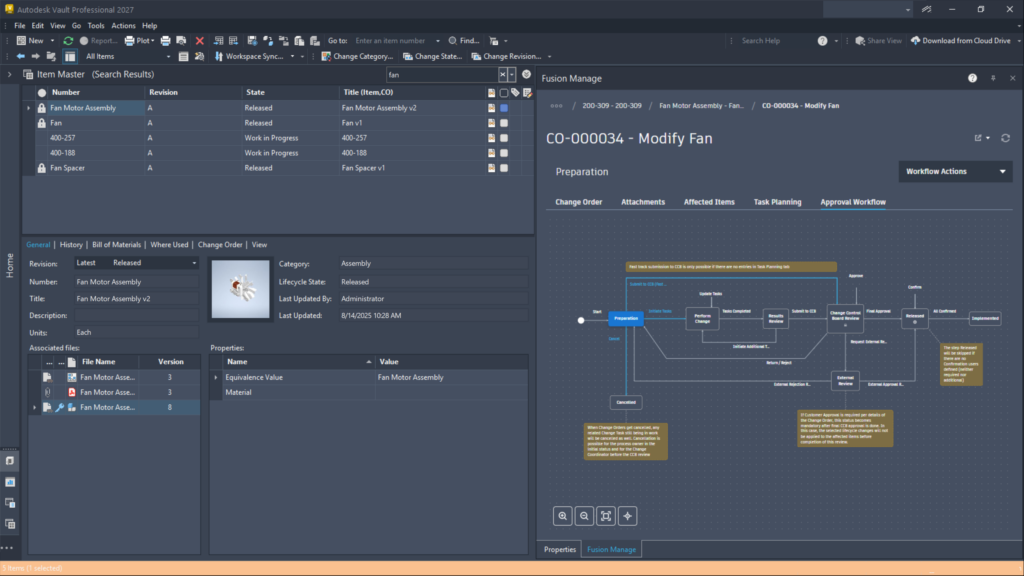
Task: Click Change Revision button
Action: point(507,56)
